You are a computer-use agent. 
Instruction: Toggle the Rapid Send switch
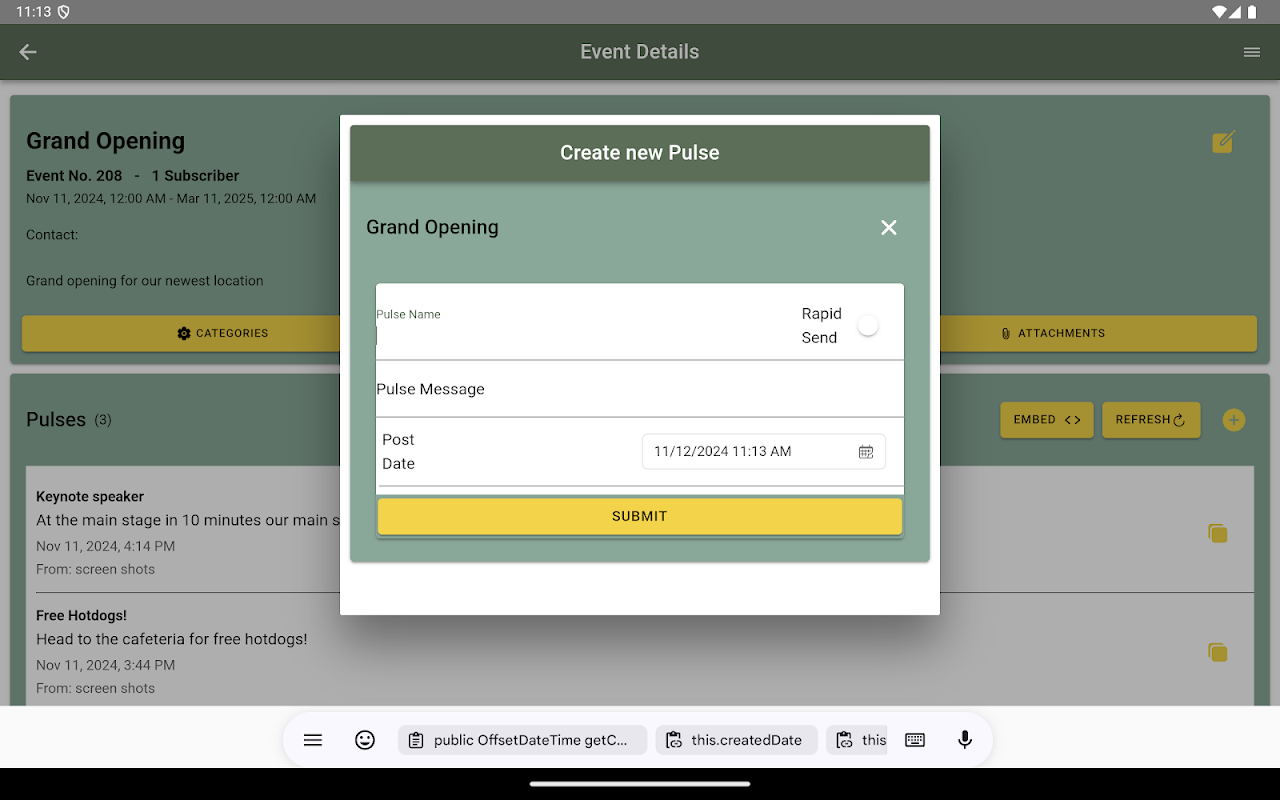pyautogui.click(x=866, y=326)
